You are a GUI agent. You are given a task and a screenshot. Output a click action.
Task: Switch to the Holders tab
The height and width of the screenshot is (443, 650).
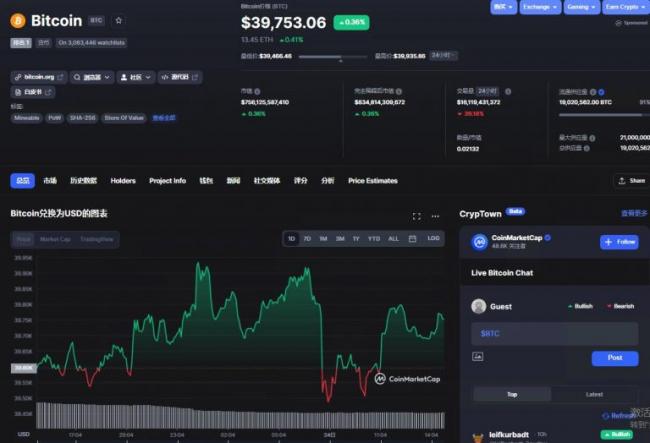coord(123,181)
